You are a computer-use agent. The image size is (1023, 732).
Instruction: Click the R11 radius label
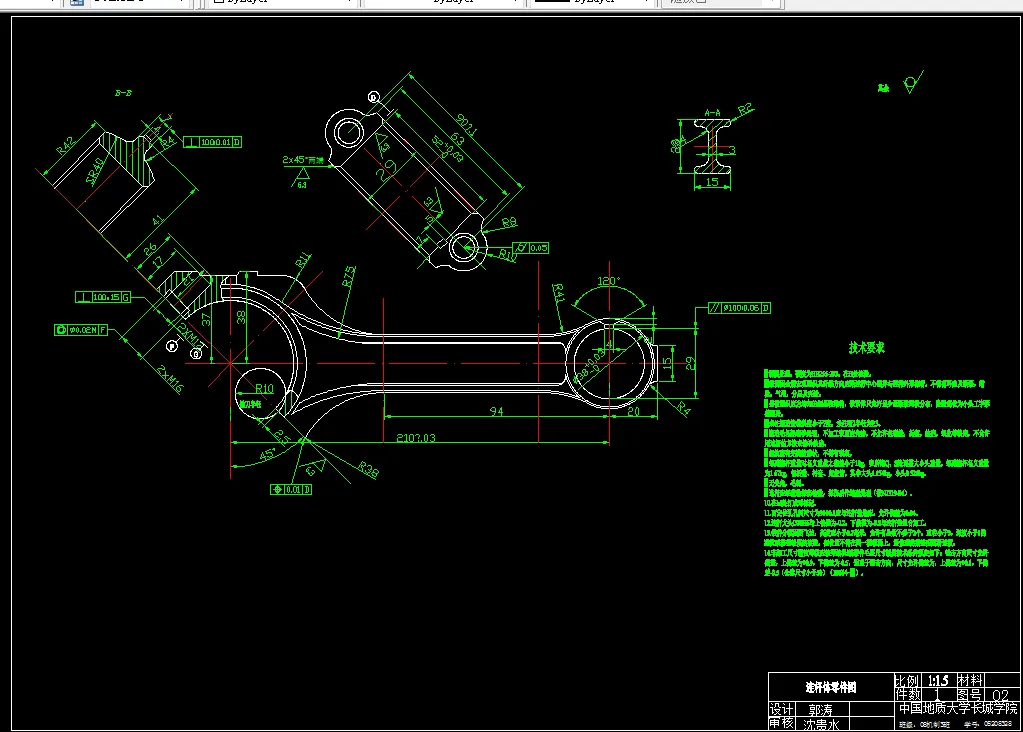[x=303, y=260]
